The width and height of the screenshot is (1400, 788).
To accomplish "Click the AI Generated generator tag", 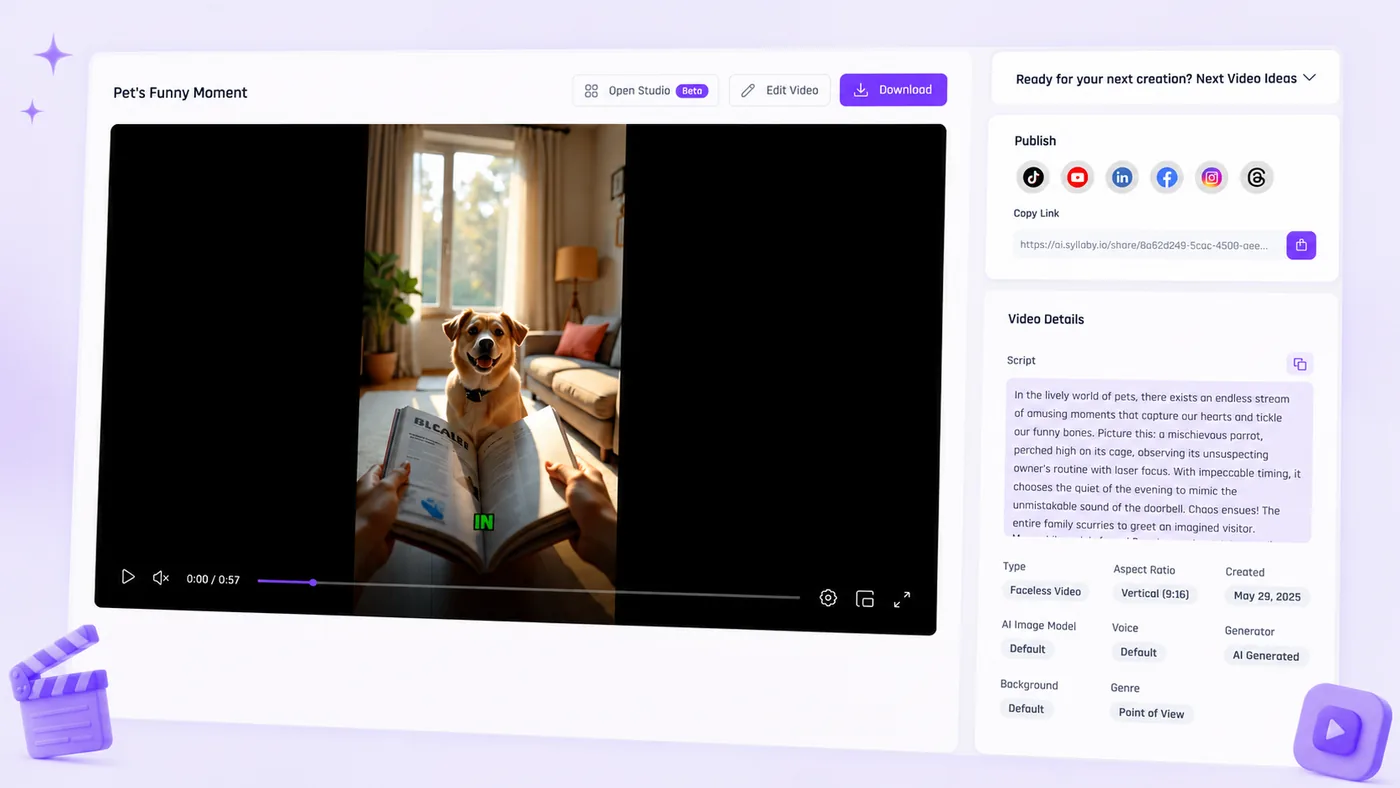I will [x=1265, y=656].
